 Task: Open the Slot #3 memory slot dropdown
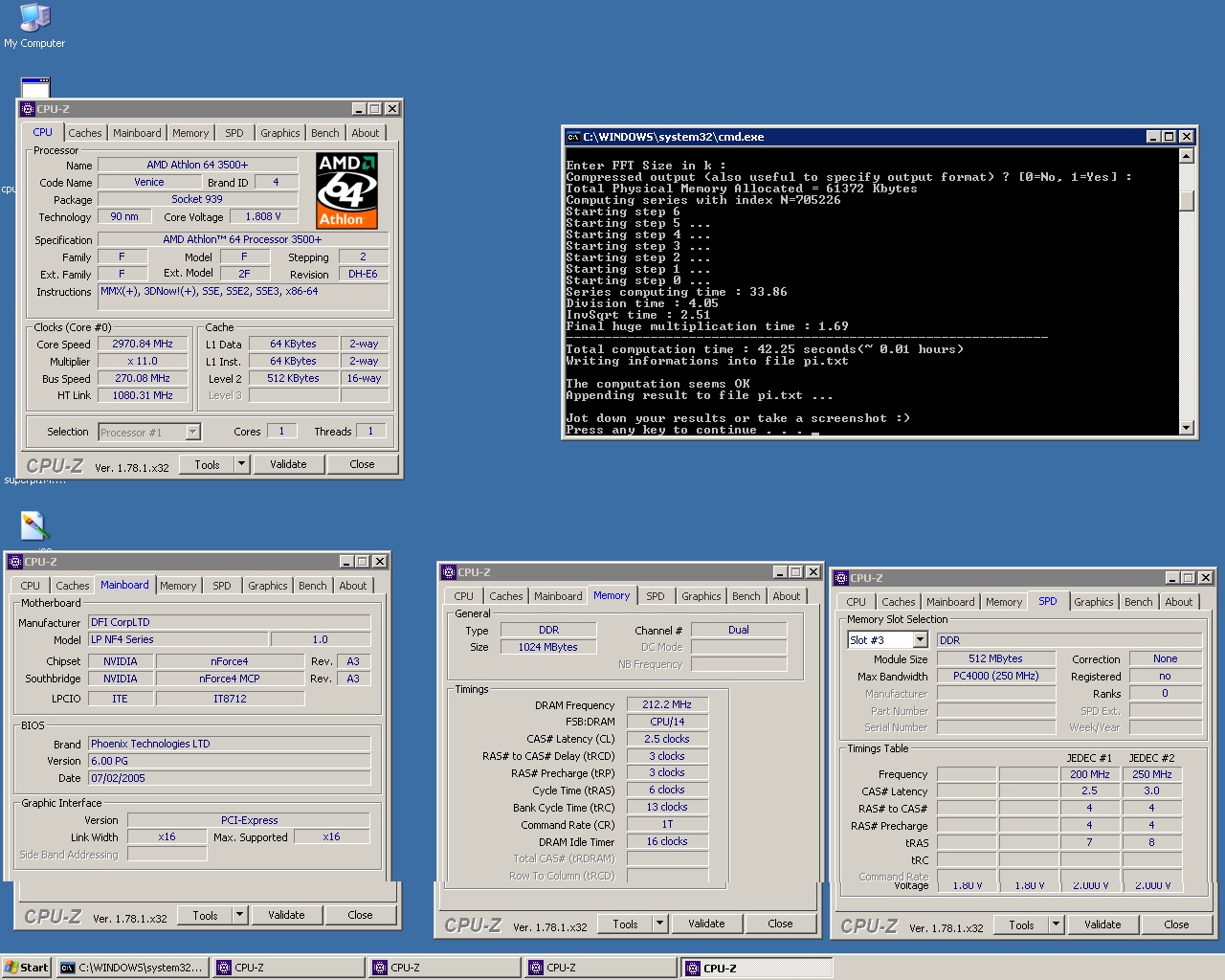coord(920,640)
